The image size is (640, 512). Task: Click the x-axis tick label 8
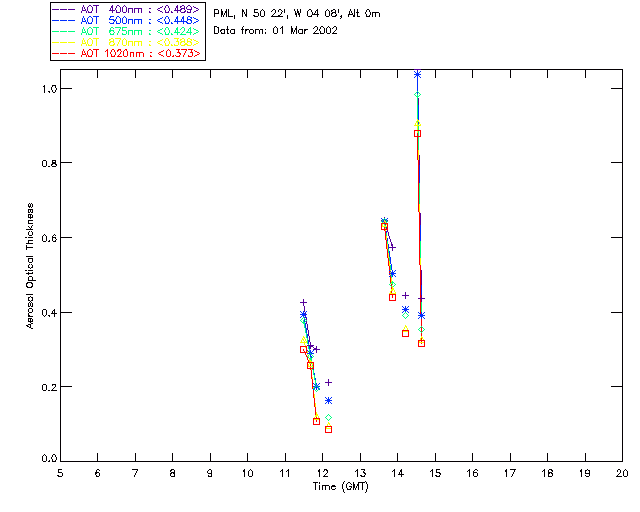(x=173, y=473)
